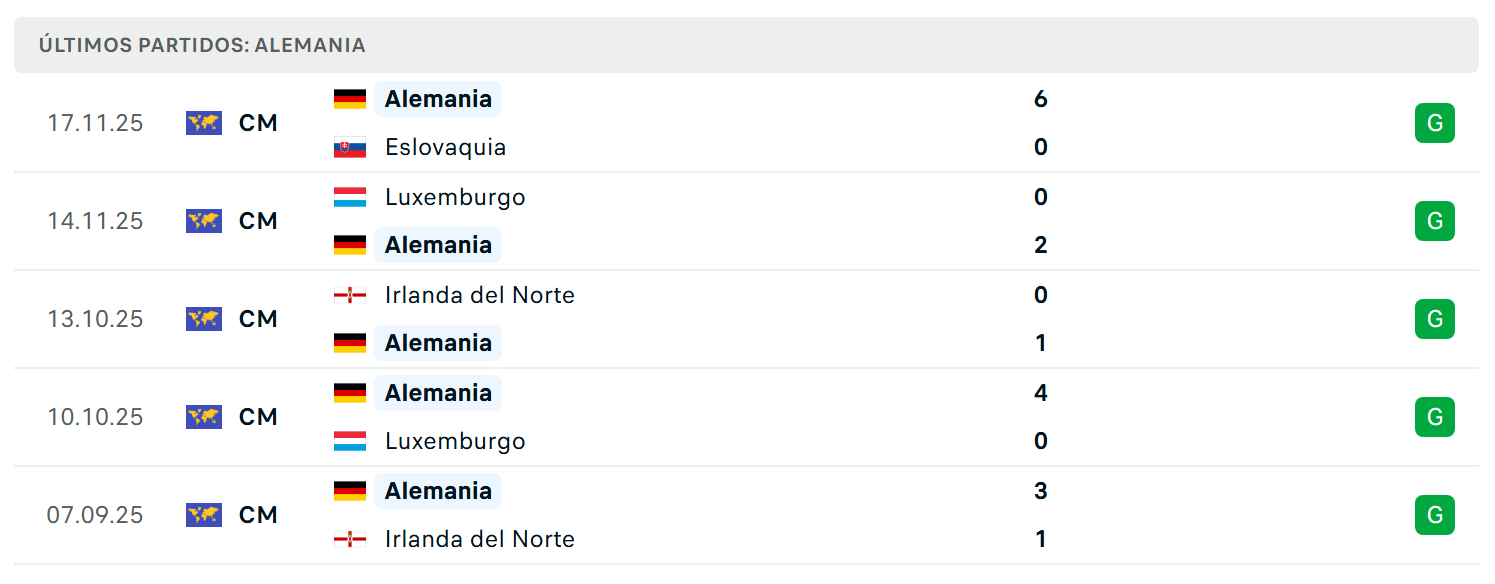Click Germany flag in the 10.10.25 match
This screenshot has height=584, width=1495.
[350, 393]
